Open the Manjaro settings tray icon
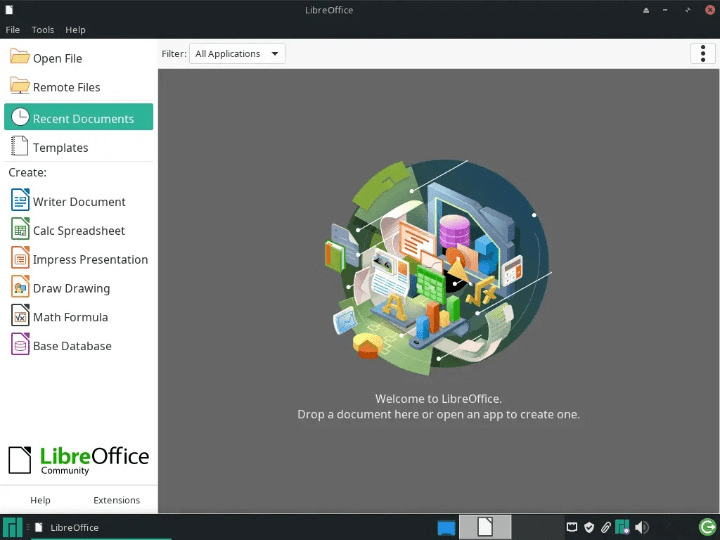 [x=622, y=527]
